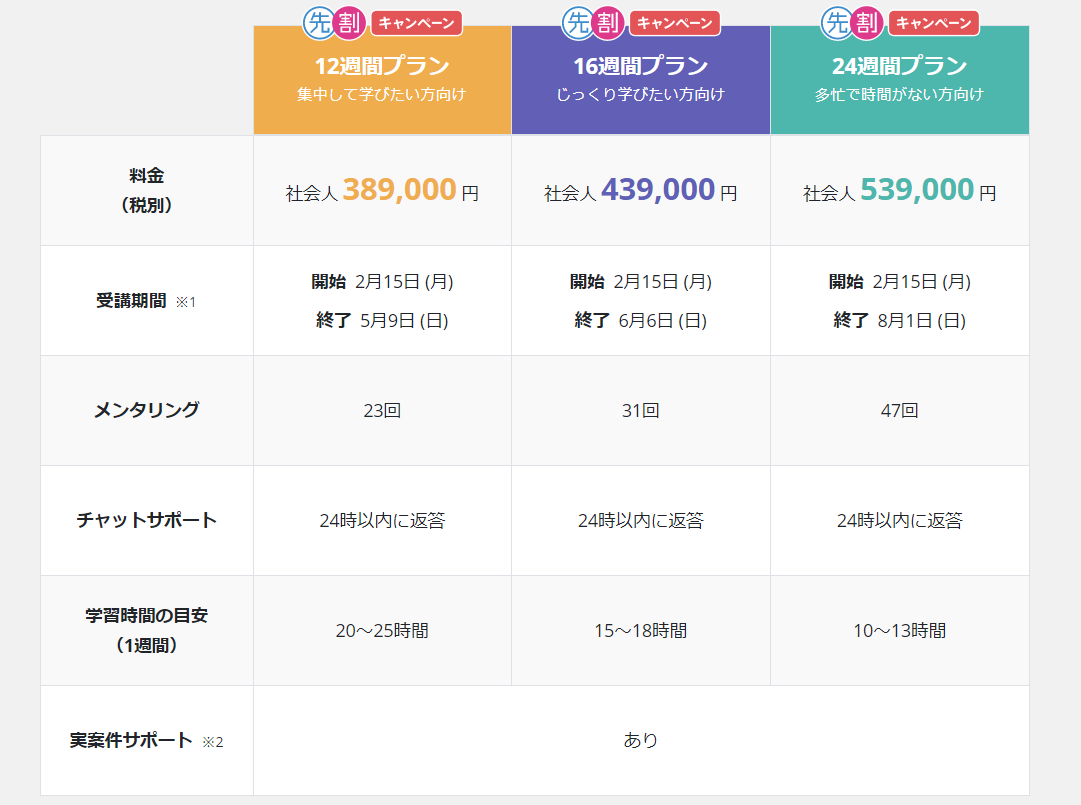Click the ※2 footnote next to 実案件サポート
1081x805 pixels.
click(x=213, y=742)
